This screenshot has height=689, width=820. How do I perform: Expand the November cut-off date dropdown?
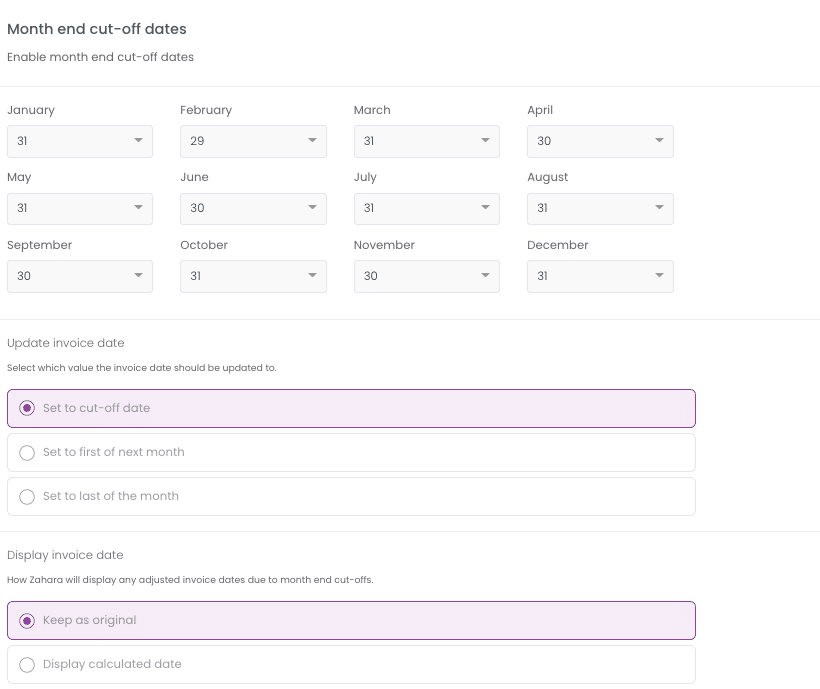[427, 276]
